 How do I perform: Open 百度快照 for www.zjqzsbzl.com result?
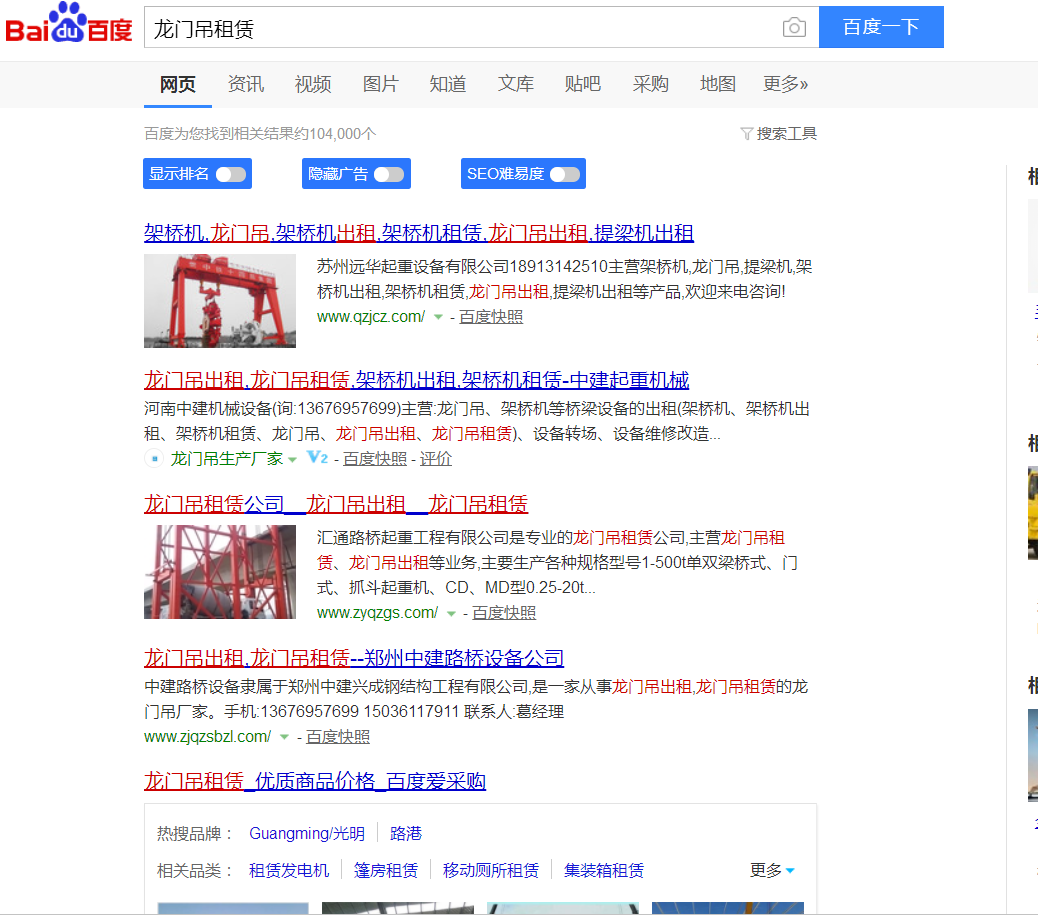pos(338,737)
